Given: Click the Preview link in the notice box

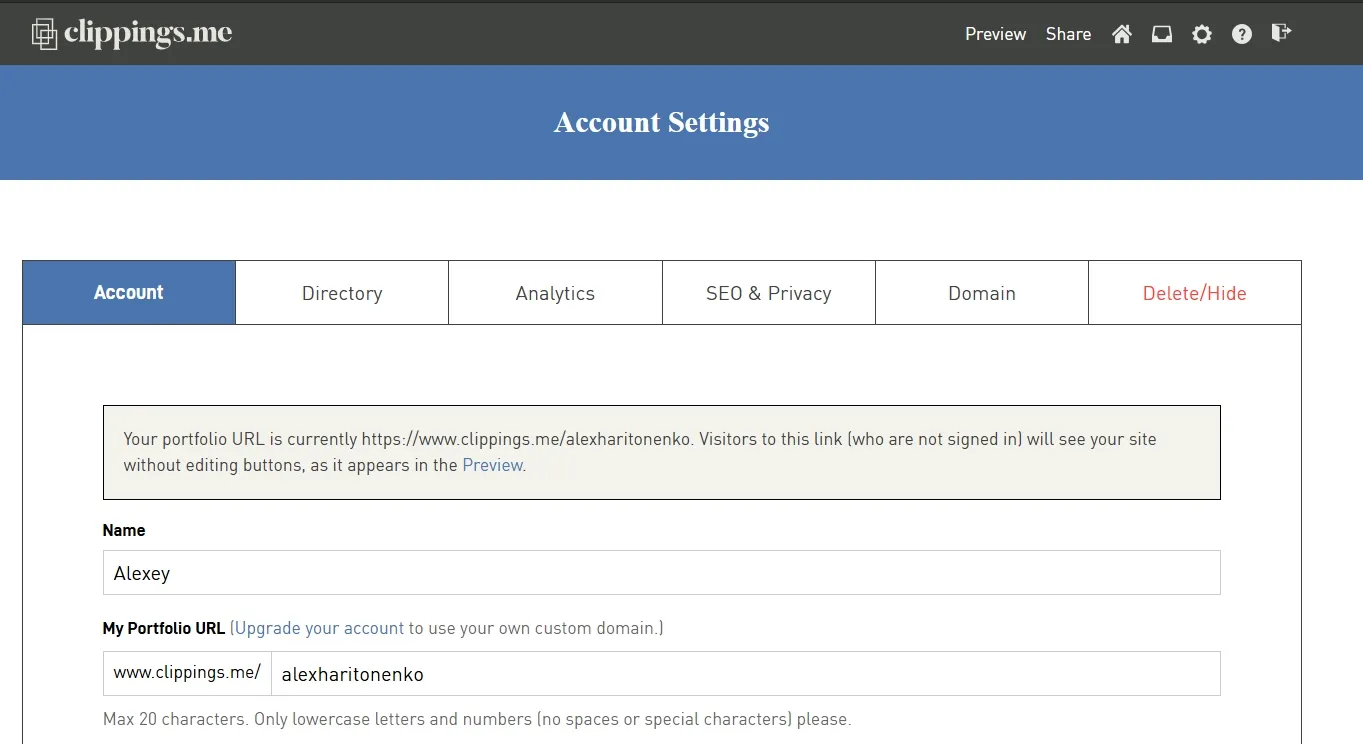Looking at the screenshot, I should click(492, 465).
